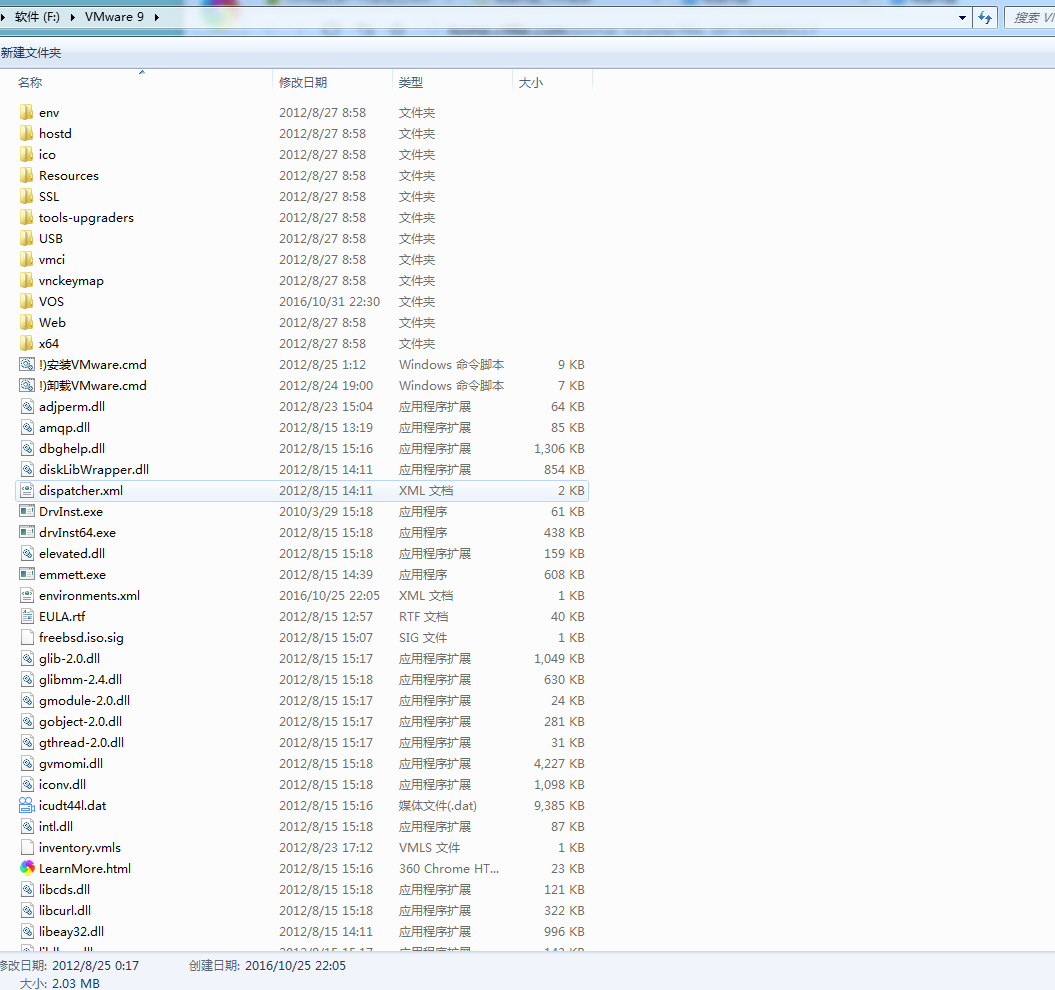
Task: Click the !)安装VMware.cmd script icon
Action: click(26, 364)
